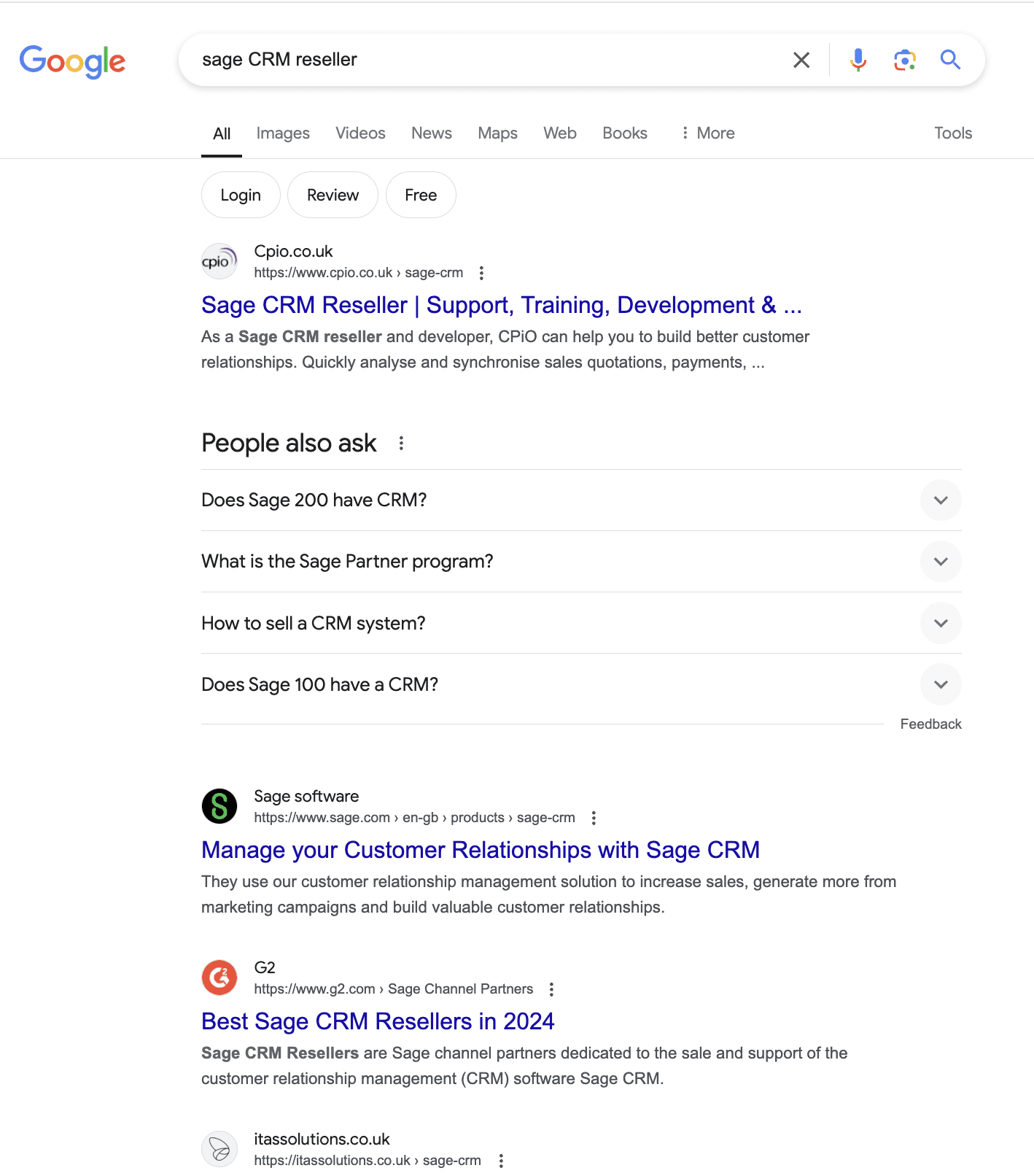Screen dimensions: 1034x1176
Task: Open the three-dot menu beside the CPiO result
Action: pyautogui.click(x=481, y=273)
